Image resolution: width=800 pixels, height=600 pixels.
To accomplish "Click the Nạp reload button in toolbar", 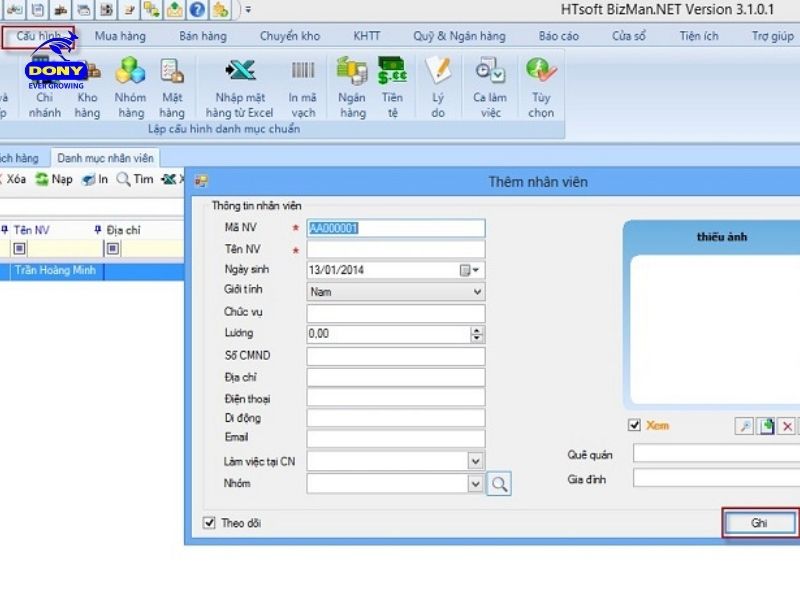I will 54,180.
